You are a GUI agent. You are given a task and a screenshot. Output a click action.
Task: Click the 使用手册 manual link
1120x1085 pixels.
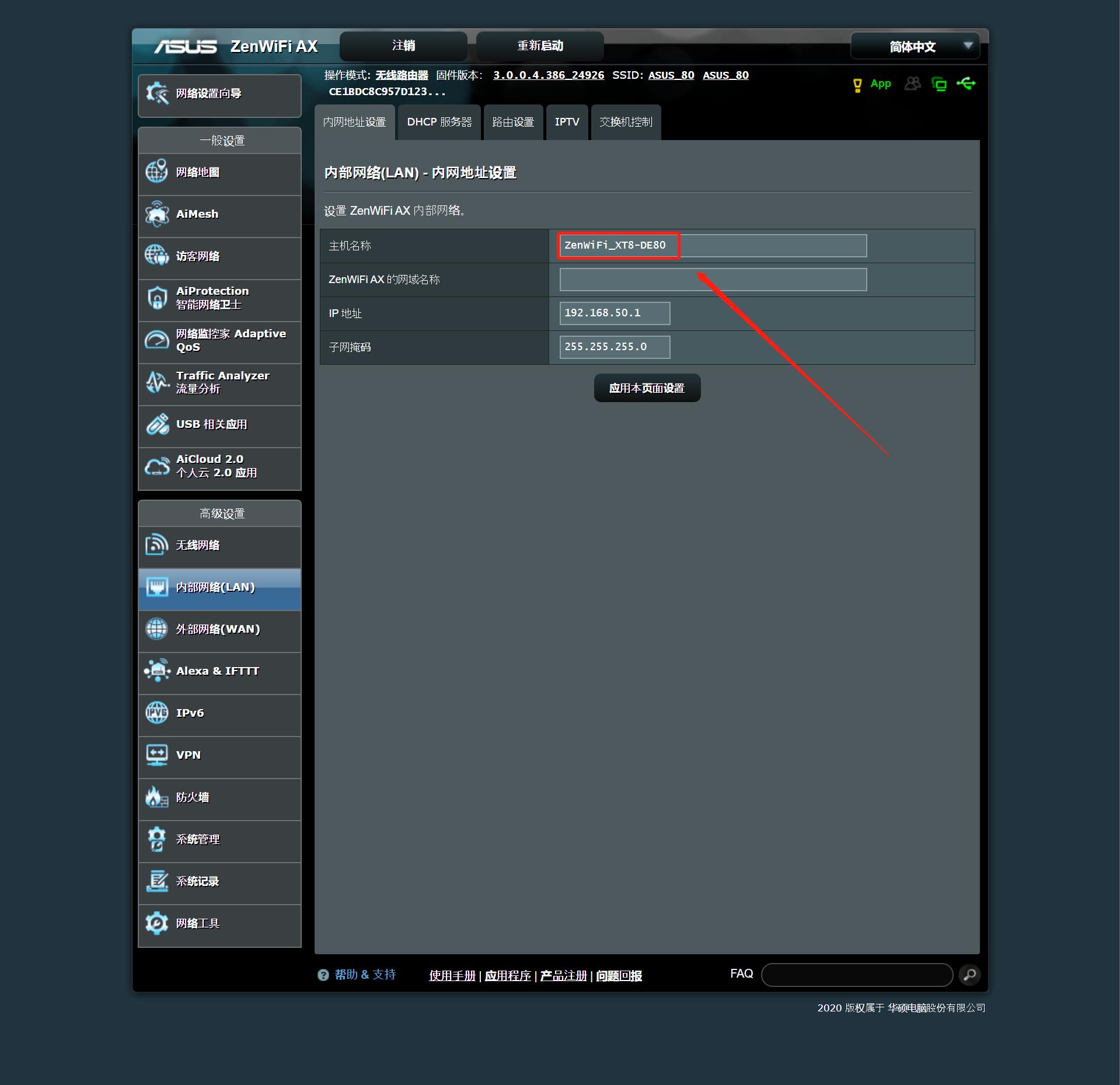click(452, 976)
